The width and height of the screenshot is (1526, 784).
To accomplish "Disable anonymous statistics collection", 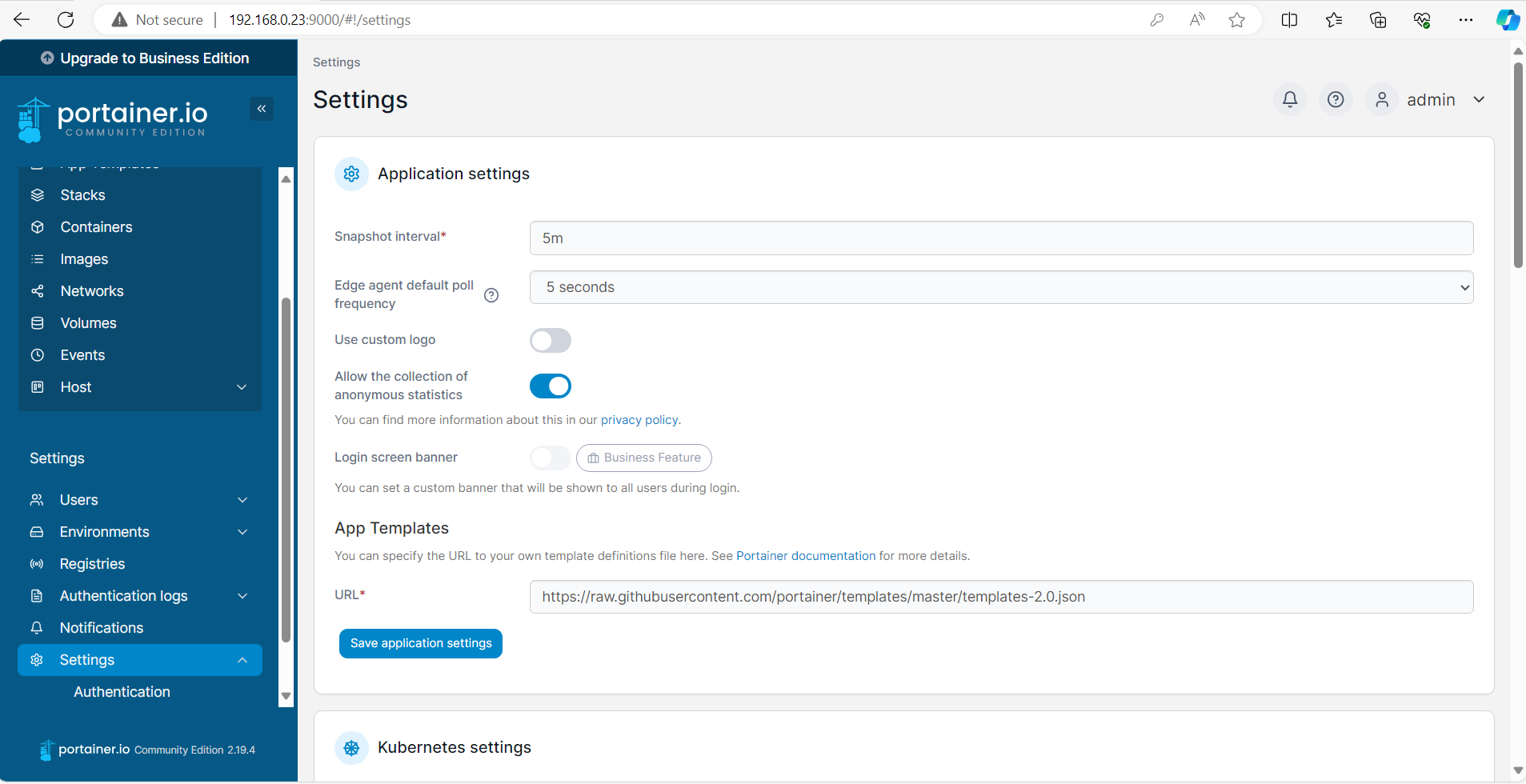I will 550,386.
